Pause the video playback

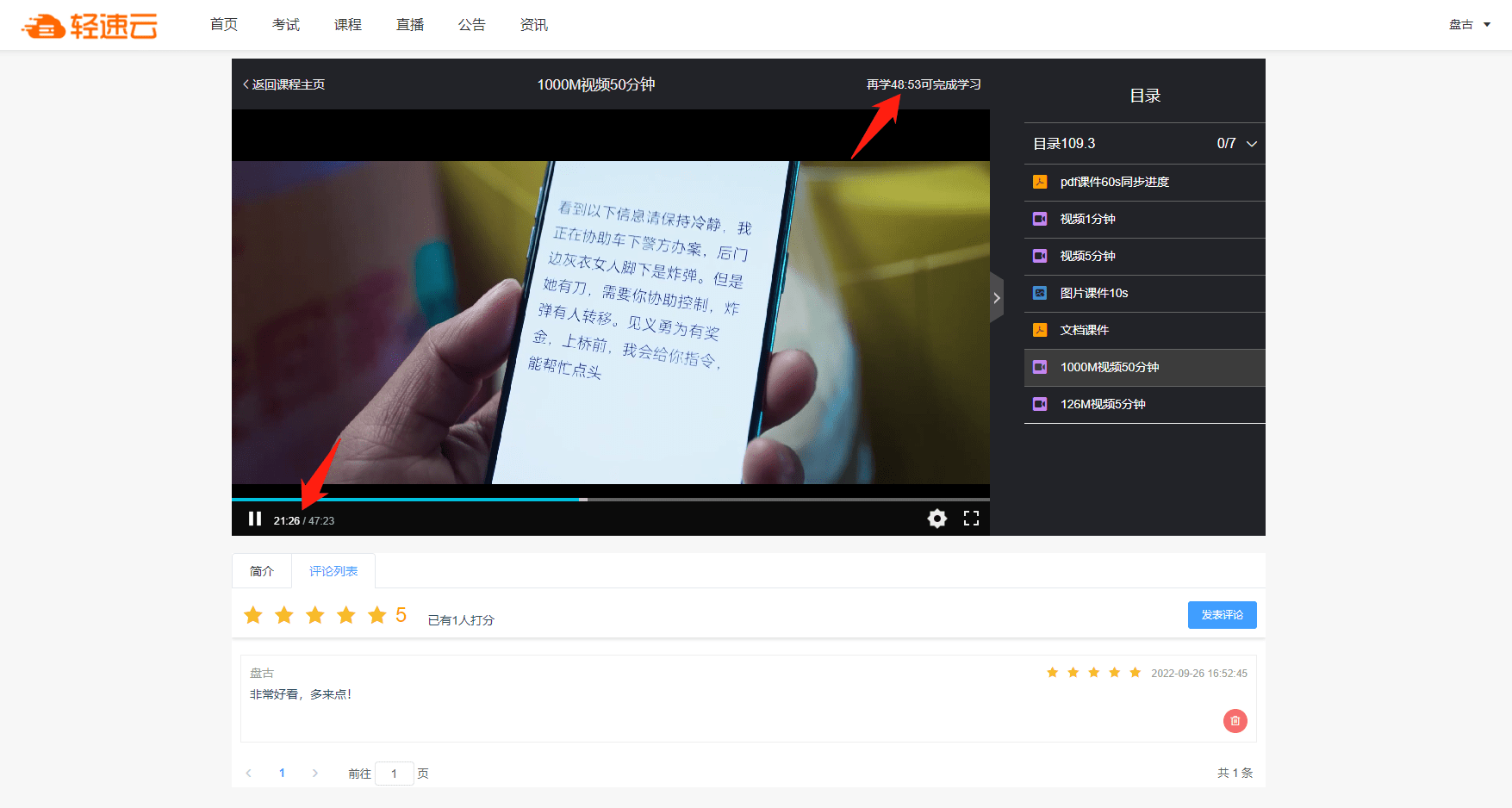pyautogui.click(x=255, y=519)
